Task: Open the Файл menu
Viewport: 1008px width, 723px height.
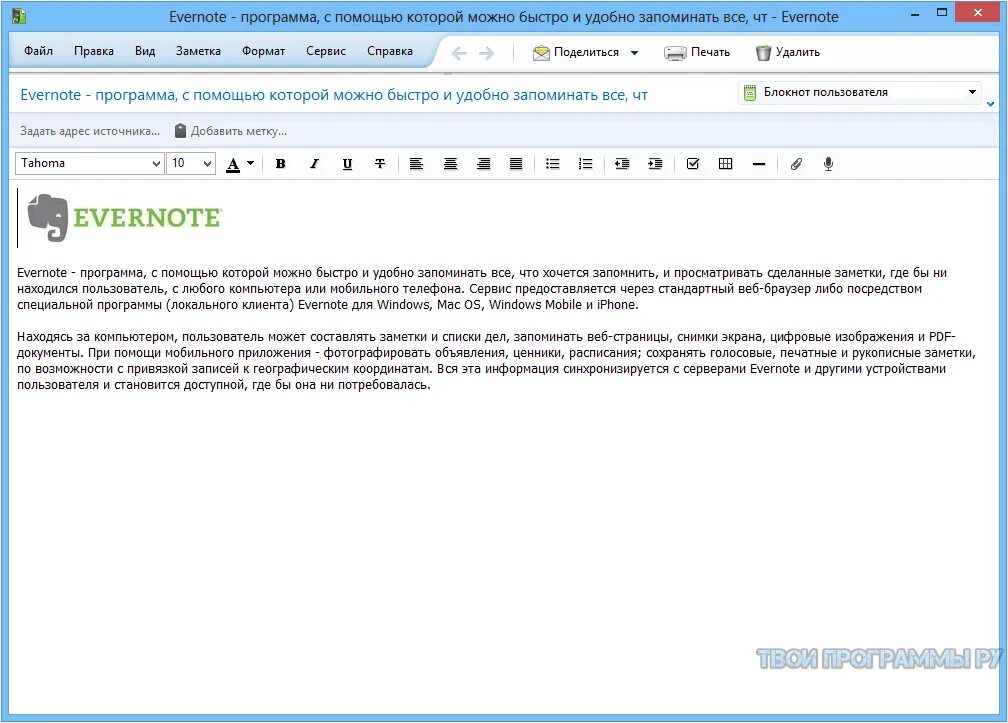Action: (x=39, y=51)
